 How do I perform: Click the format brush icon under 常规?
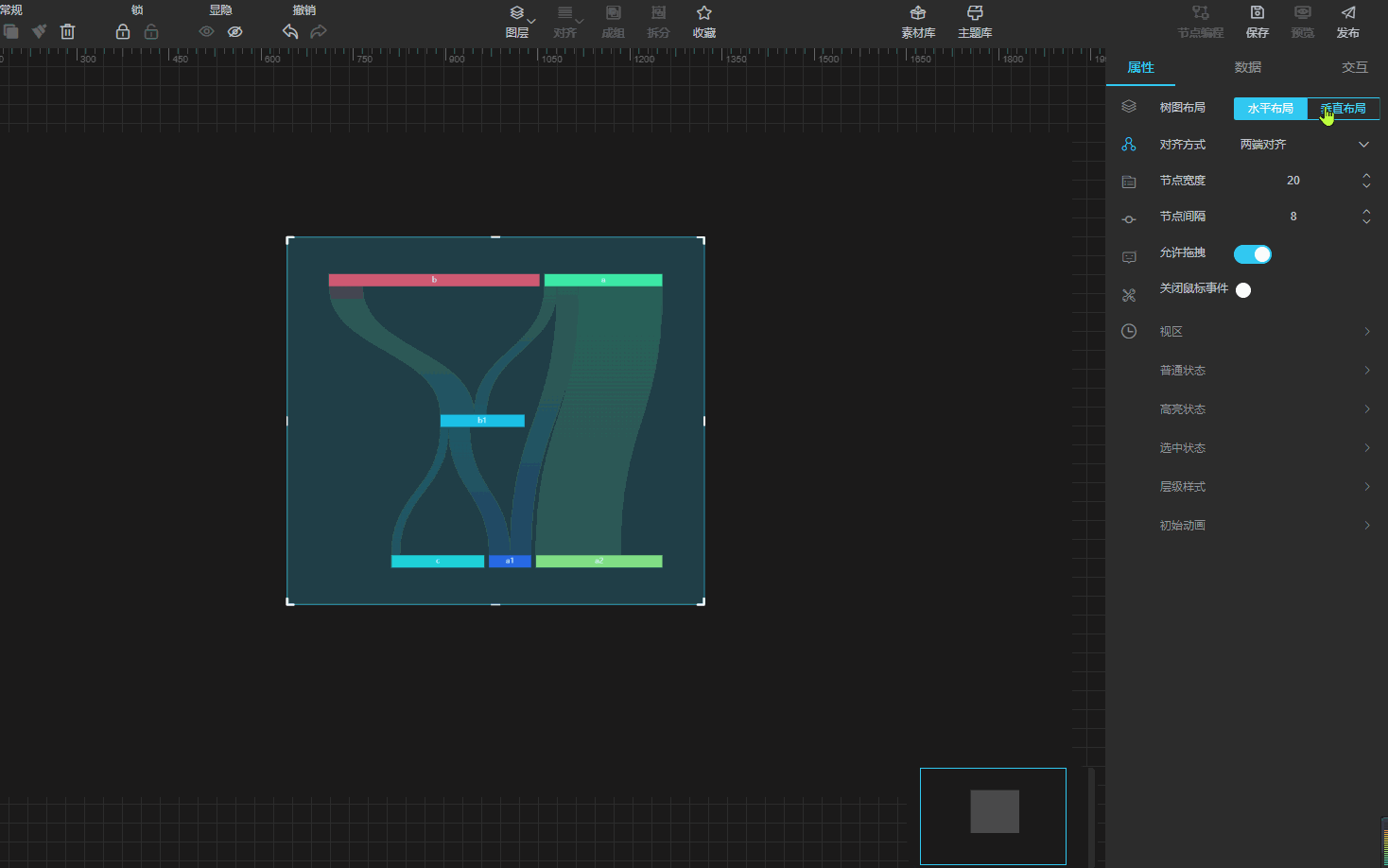pos(39,31)
